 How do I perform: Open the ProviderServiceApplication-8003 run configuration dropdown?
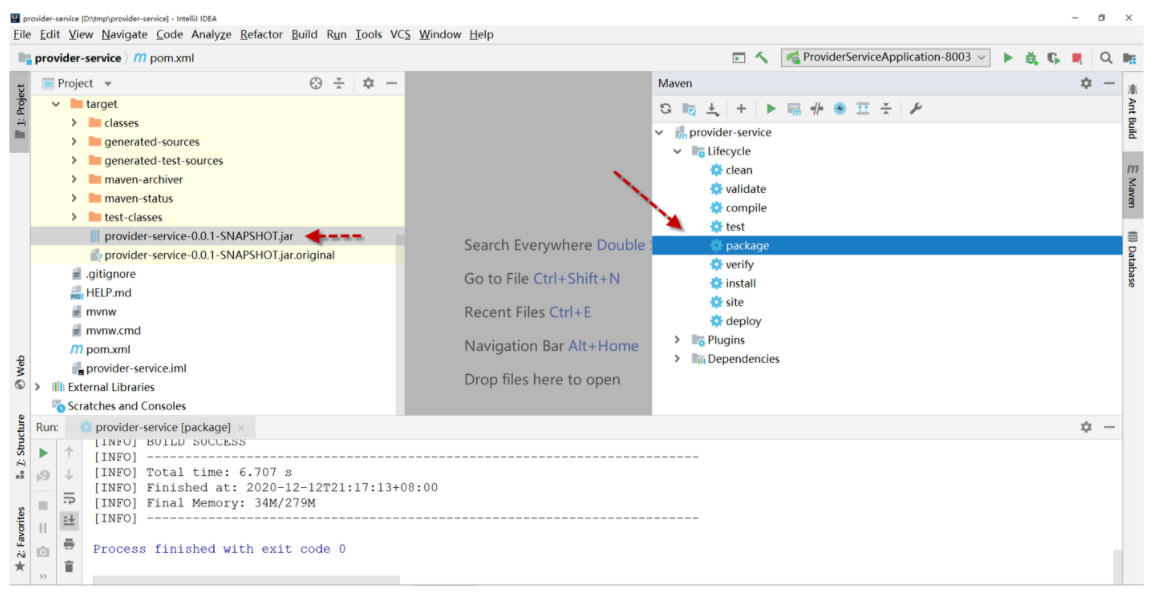(887, 57)
